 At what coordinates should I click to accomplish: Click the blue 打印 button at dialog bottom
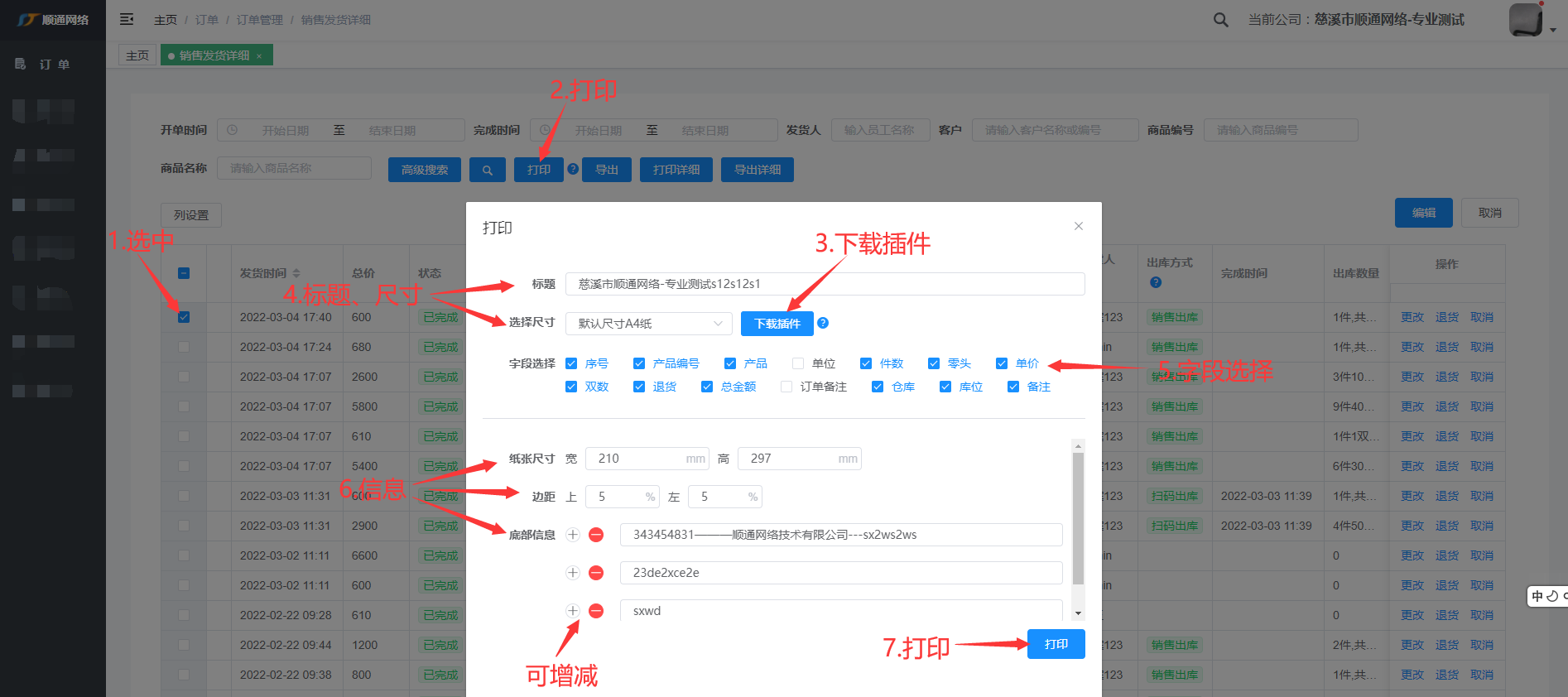(x=1056, y=644)
